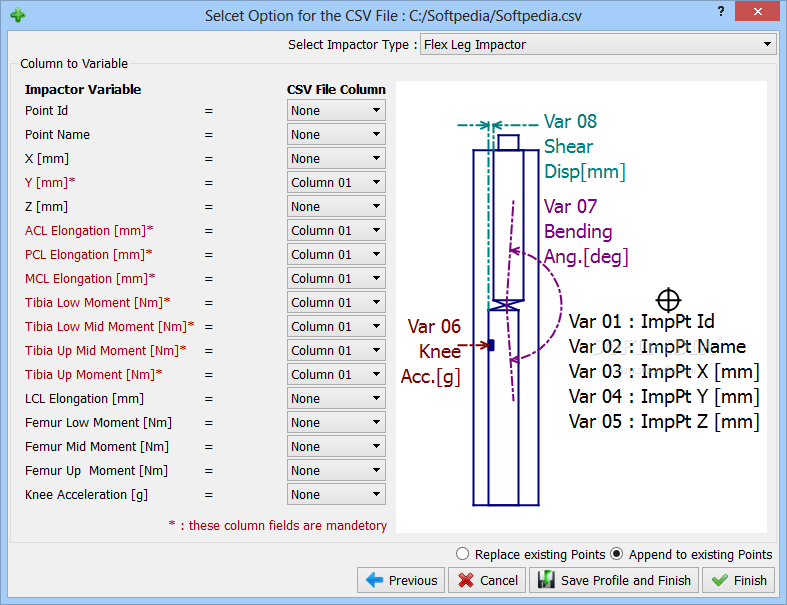Click the 'Var 02 : ImpPt Name' text

coord(657,346)
